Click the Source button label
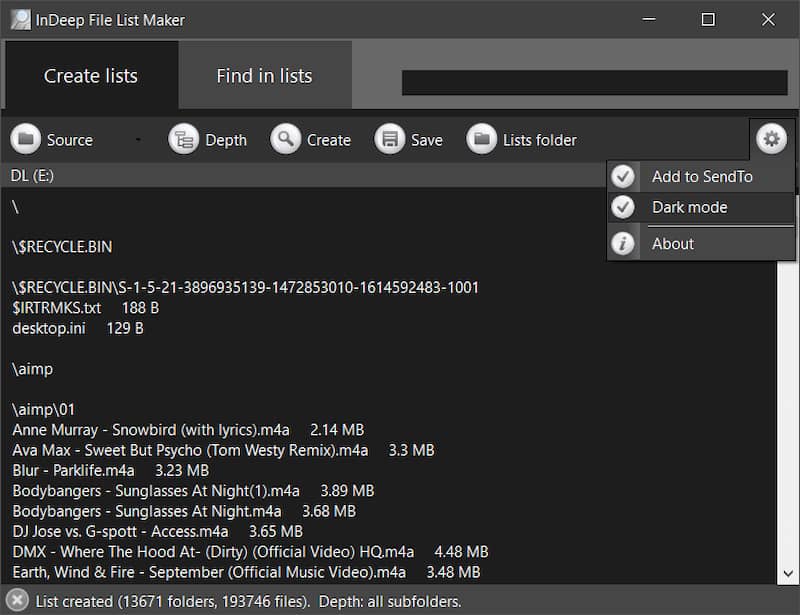Viewport: 800px width, 615px height. point(70,140)
